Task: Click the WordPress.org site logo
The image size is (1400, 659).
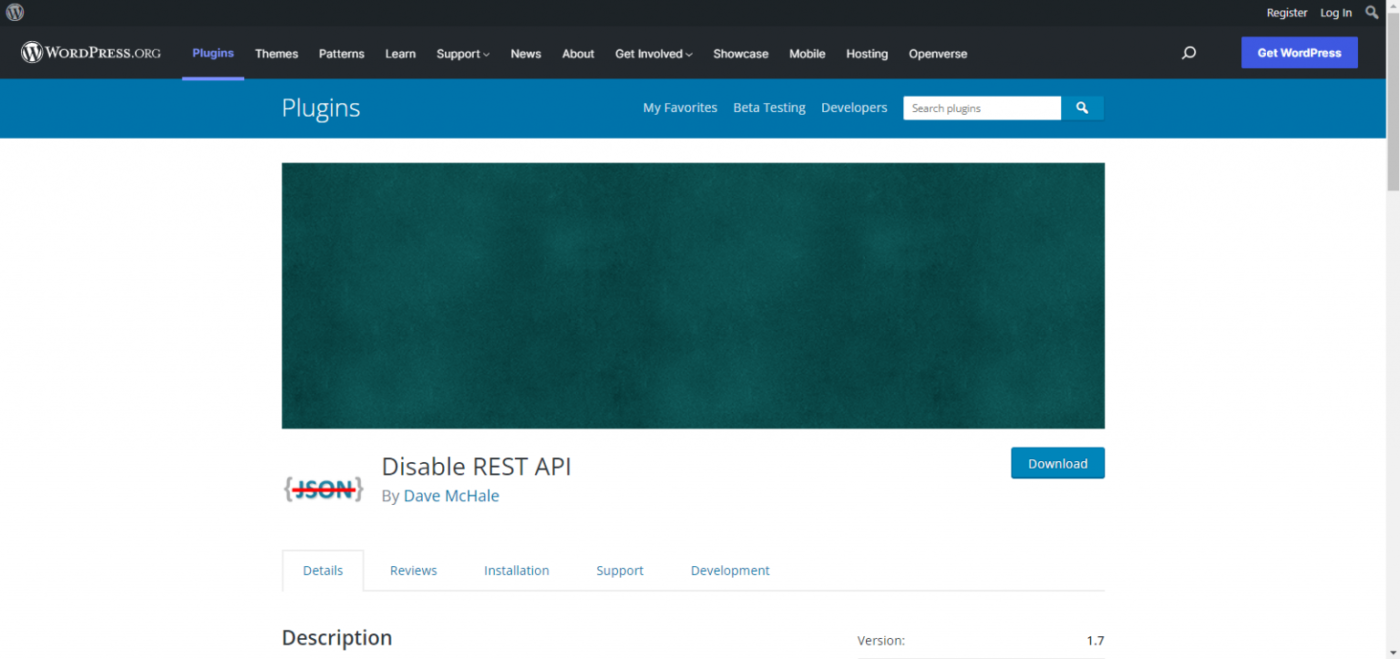Action: pyautogui.click(x=91, y=53)
